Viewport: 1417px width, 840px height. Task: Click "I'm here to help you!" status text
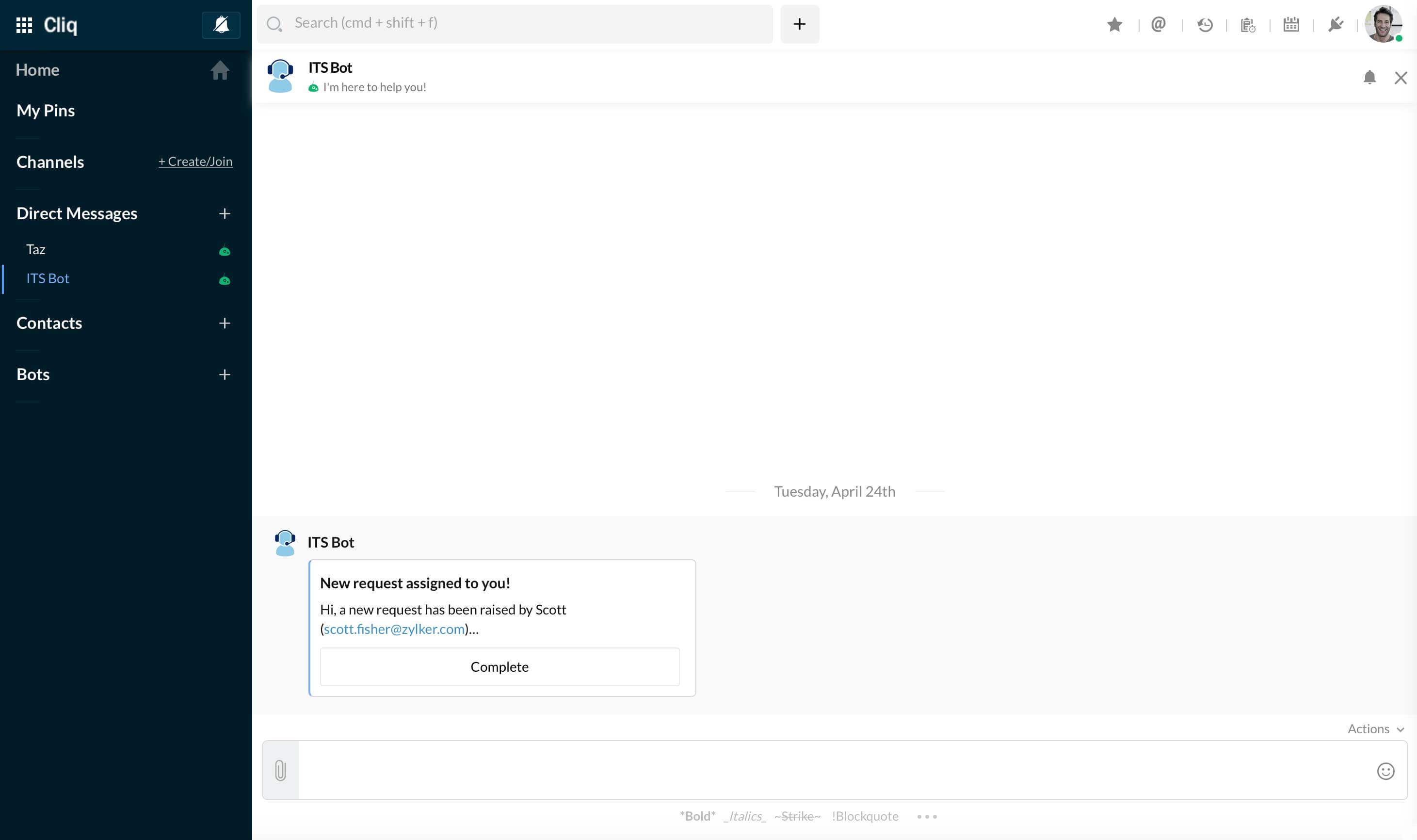(x=375, y=87)
